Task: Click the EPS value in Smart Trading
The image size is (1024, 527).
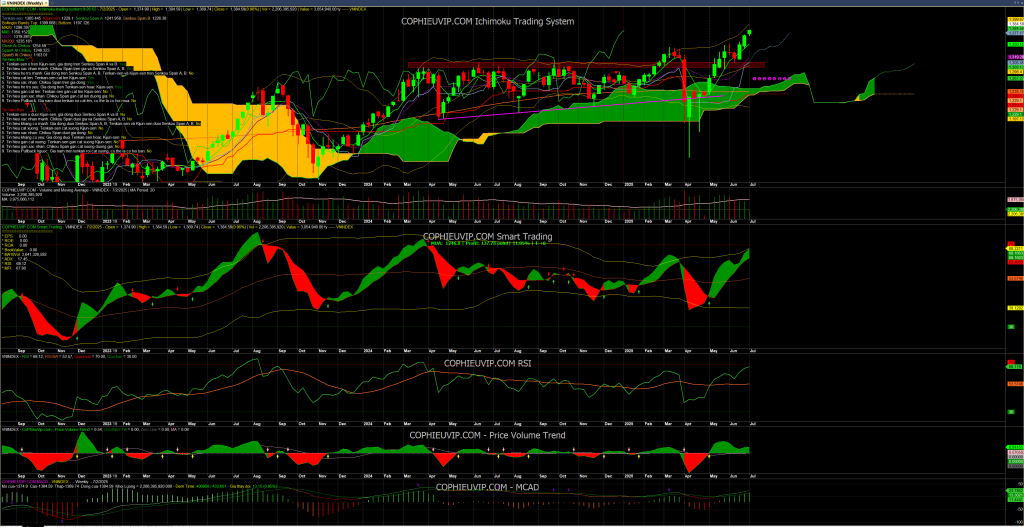Action: [x=22, y=236]
